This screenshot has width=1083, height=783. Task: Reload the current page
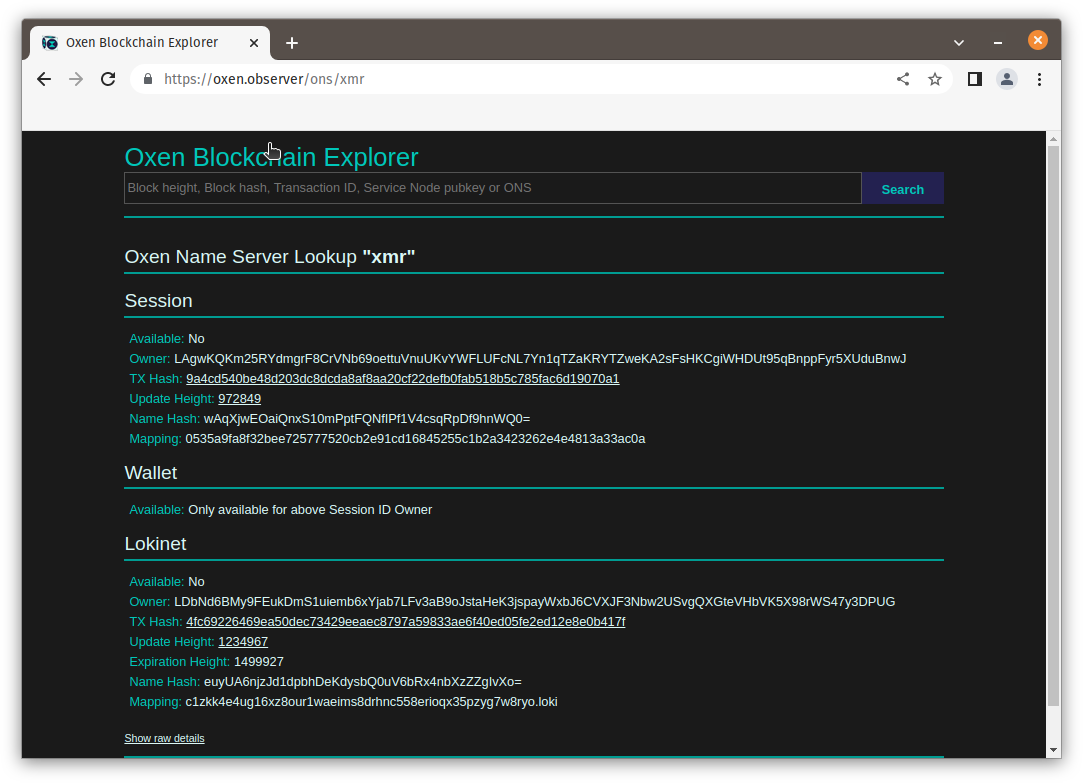click(x=108, y=79)
